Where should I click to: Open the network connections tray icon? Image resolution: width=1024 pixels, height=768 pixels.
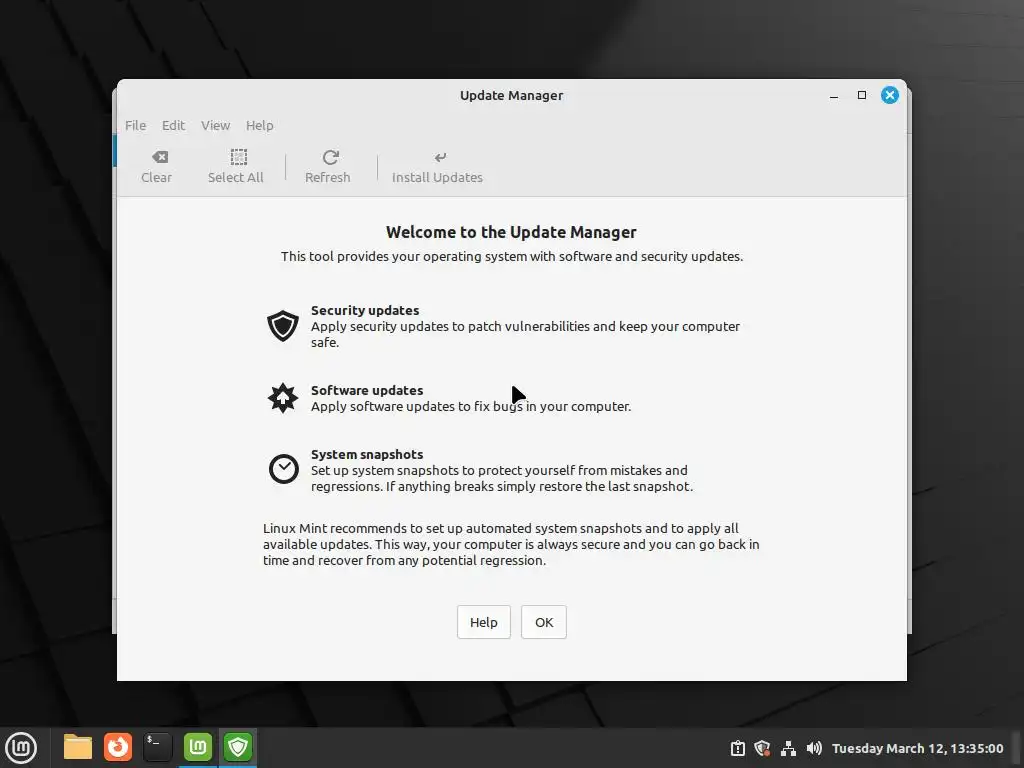tap(788, 748)
